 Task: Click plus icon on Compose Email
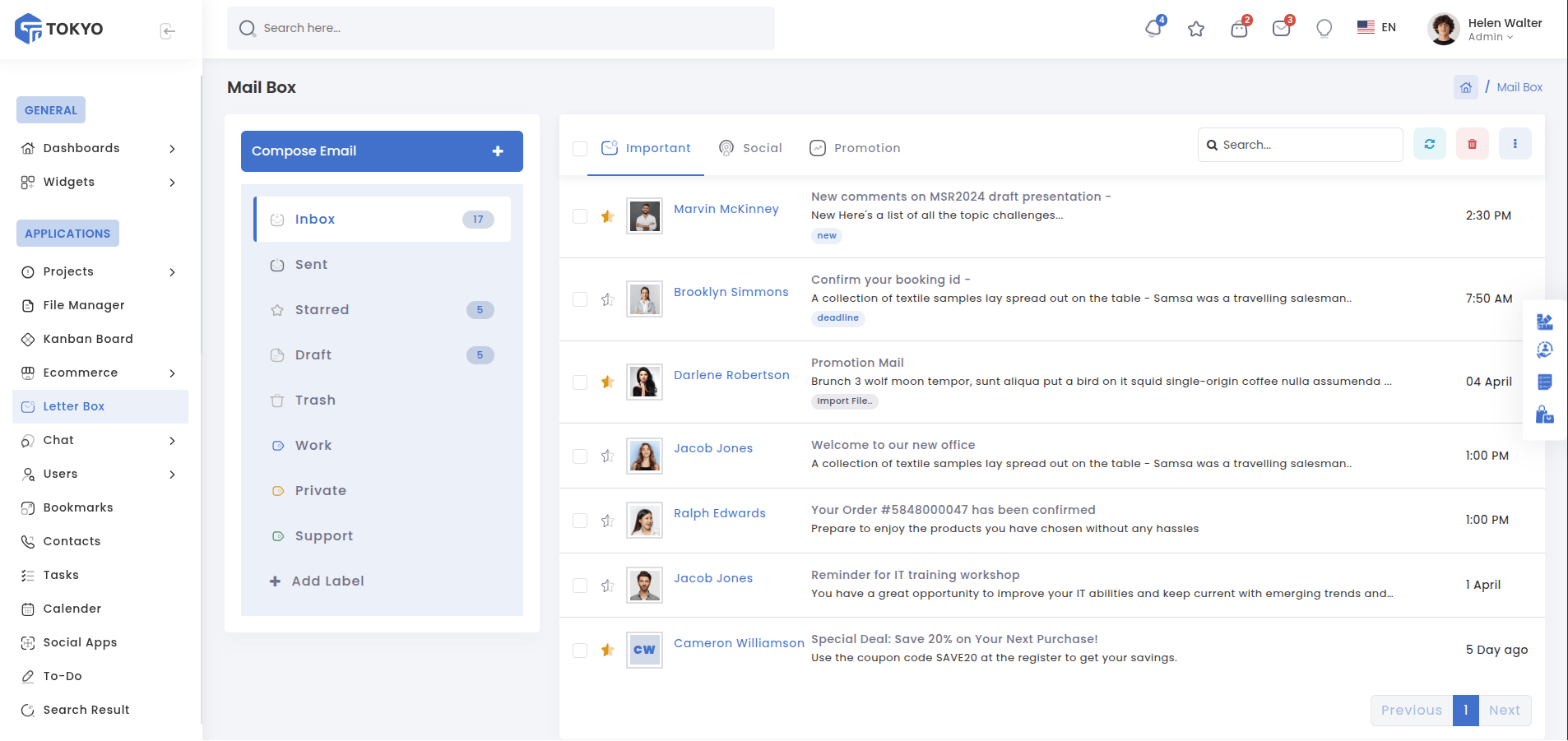pos(498,151)
